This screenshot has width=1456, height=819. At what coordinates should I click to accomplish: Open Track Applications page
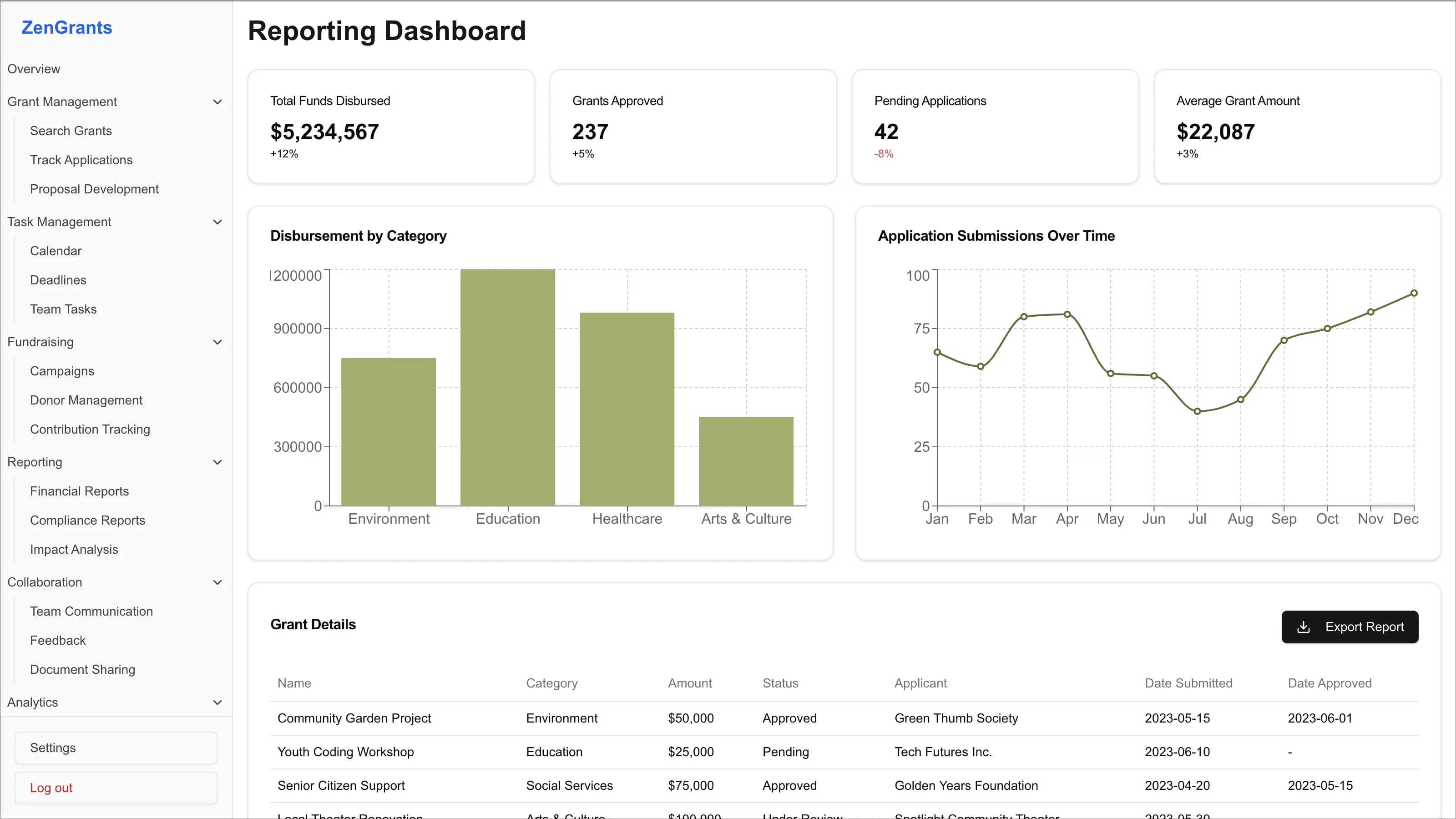81,160
